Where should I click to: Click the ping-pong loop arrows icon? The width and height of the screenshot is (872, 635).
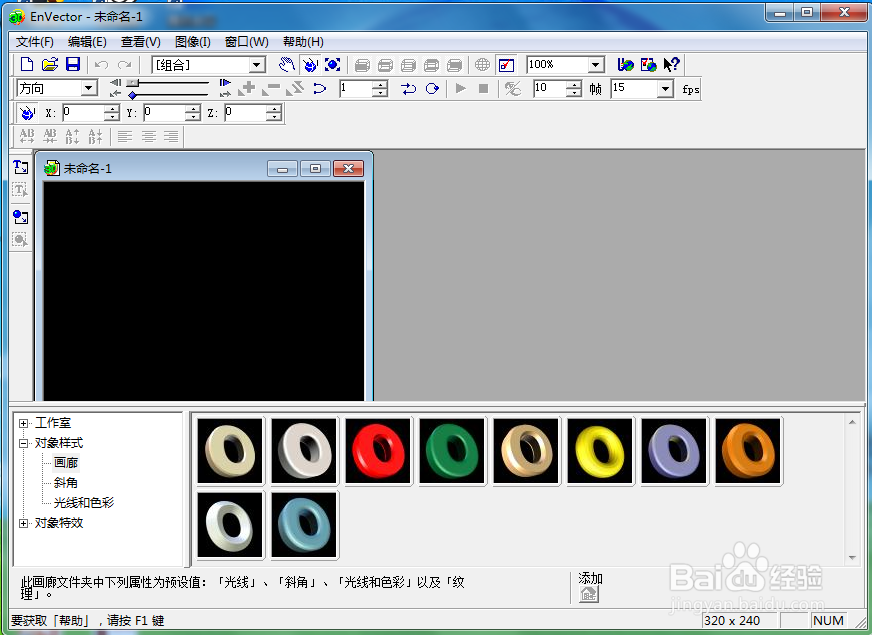(409, 88)
